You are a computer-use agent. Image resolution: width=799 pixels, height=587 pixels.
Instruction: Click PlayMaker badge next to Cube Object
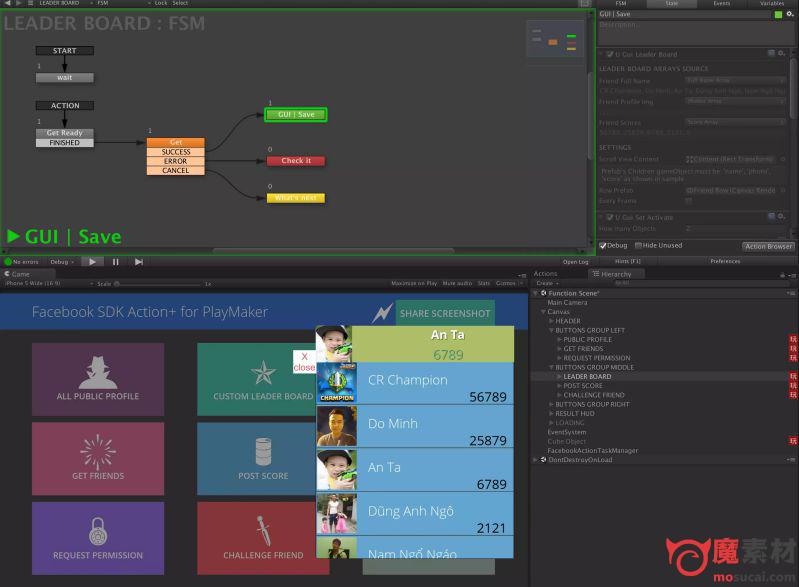pyautogui.click(x=793, y=441)
